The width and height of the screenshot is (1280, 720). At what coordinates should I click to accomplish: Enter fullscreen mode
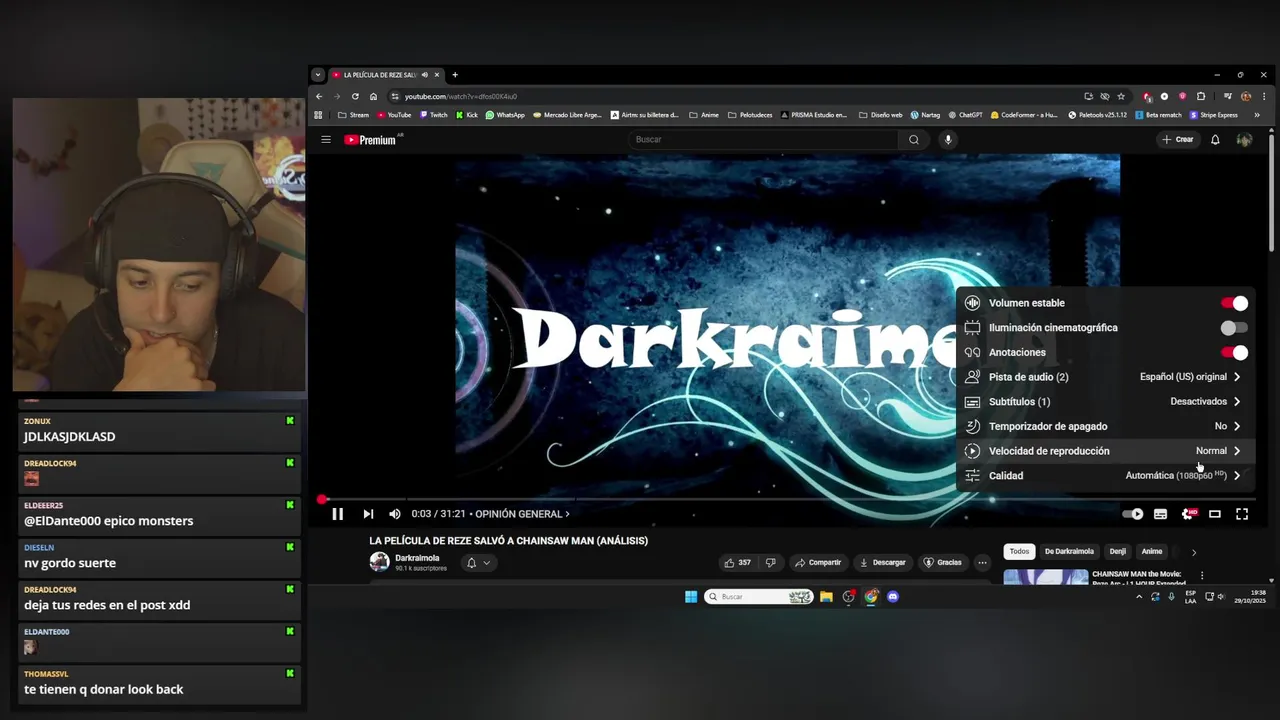(1242, 514)
